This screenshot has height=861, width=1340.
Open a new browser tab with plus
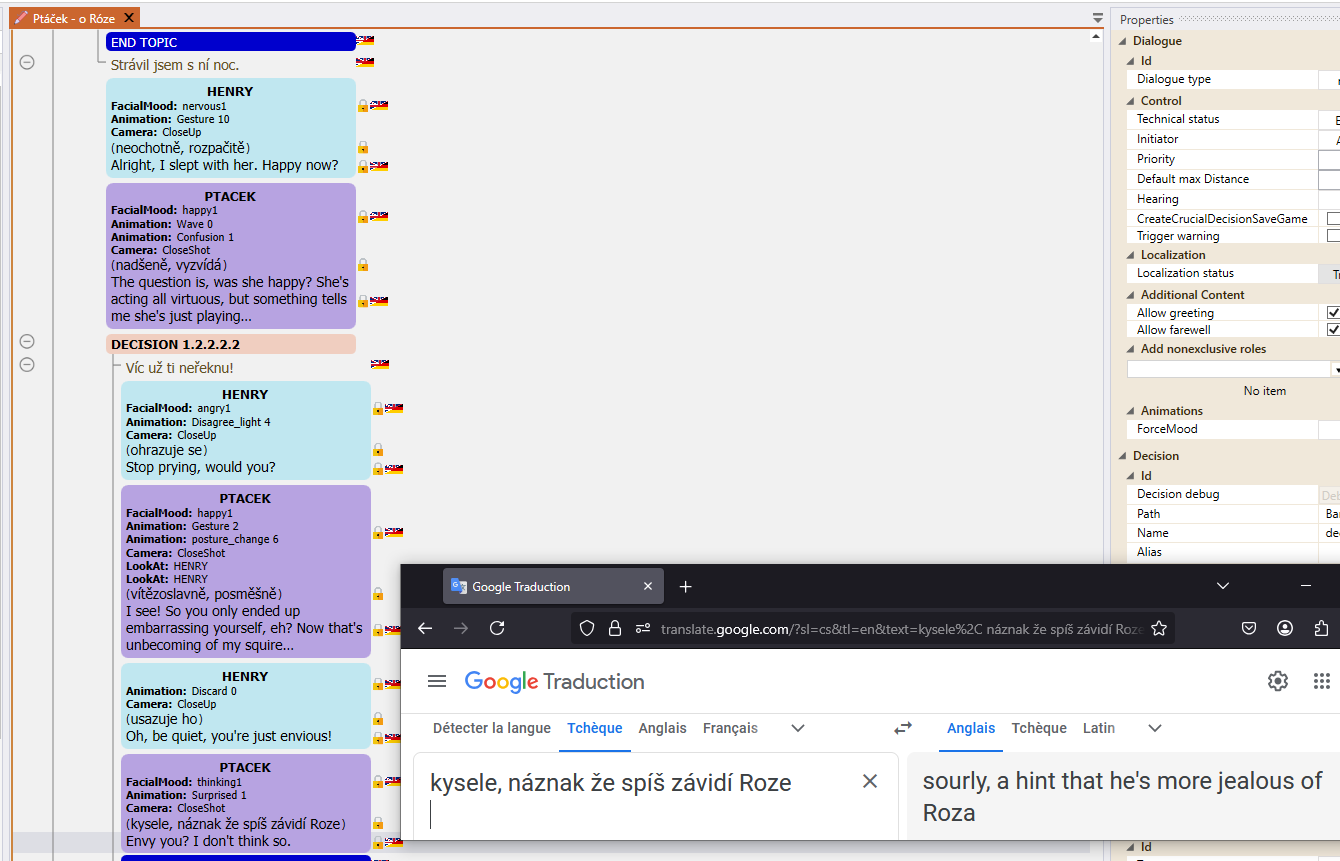point(685,587)
